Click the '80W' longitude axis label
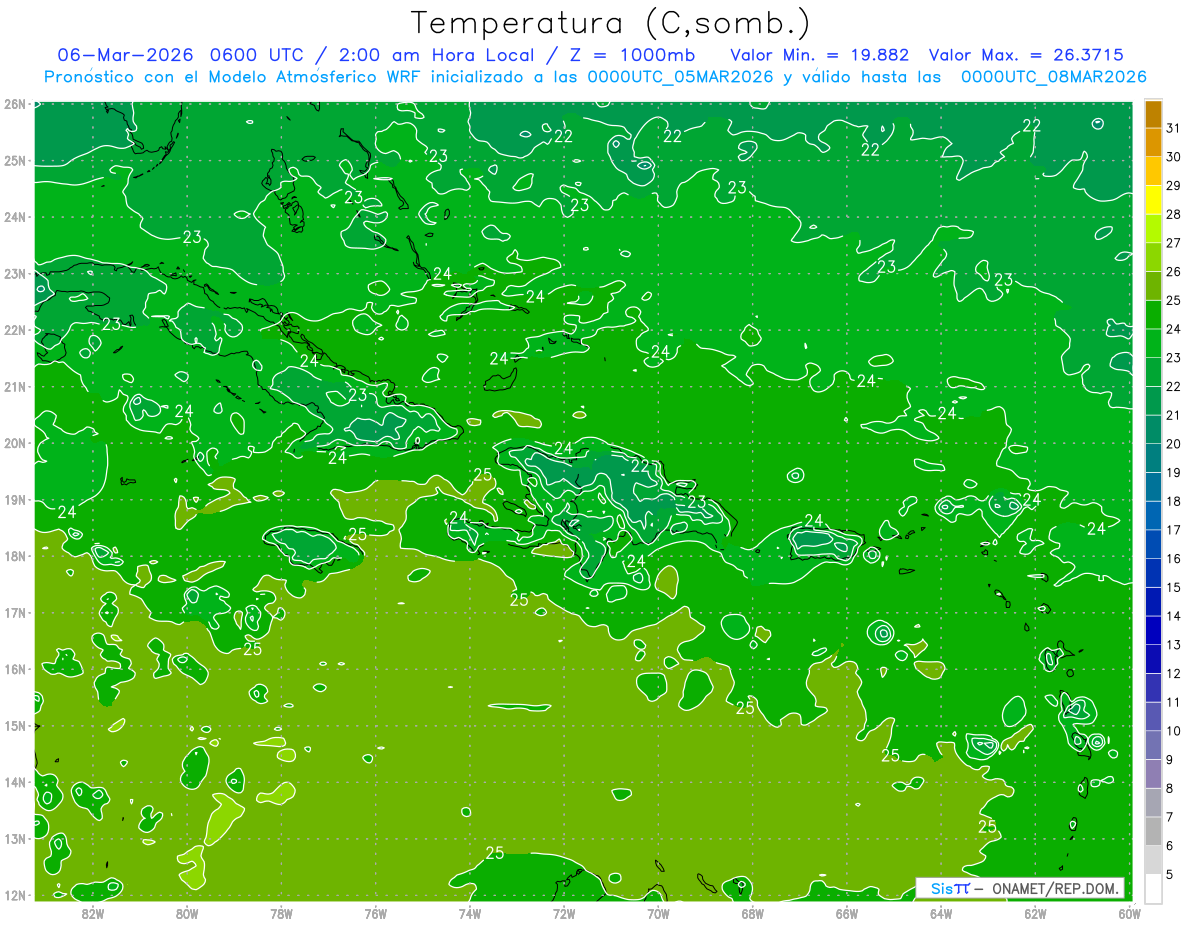Viewport: 1200px width, 927px height. click(187, 913)
